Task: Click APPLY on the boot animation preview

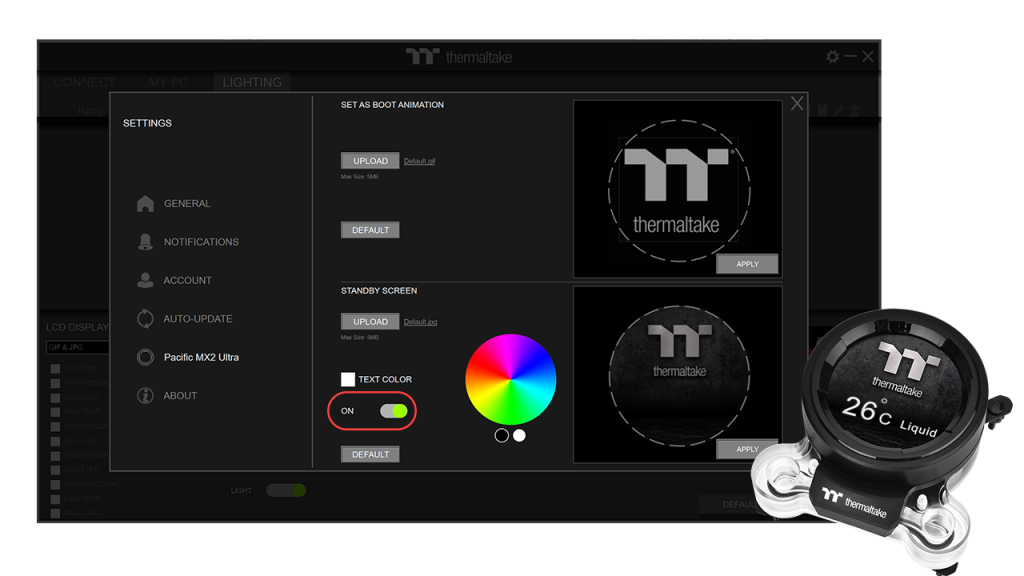Action: coord(747,264)
